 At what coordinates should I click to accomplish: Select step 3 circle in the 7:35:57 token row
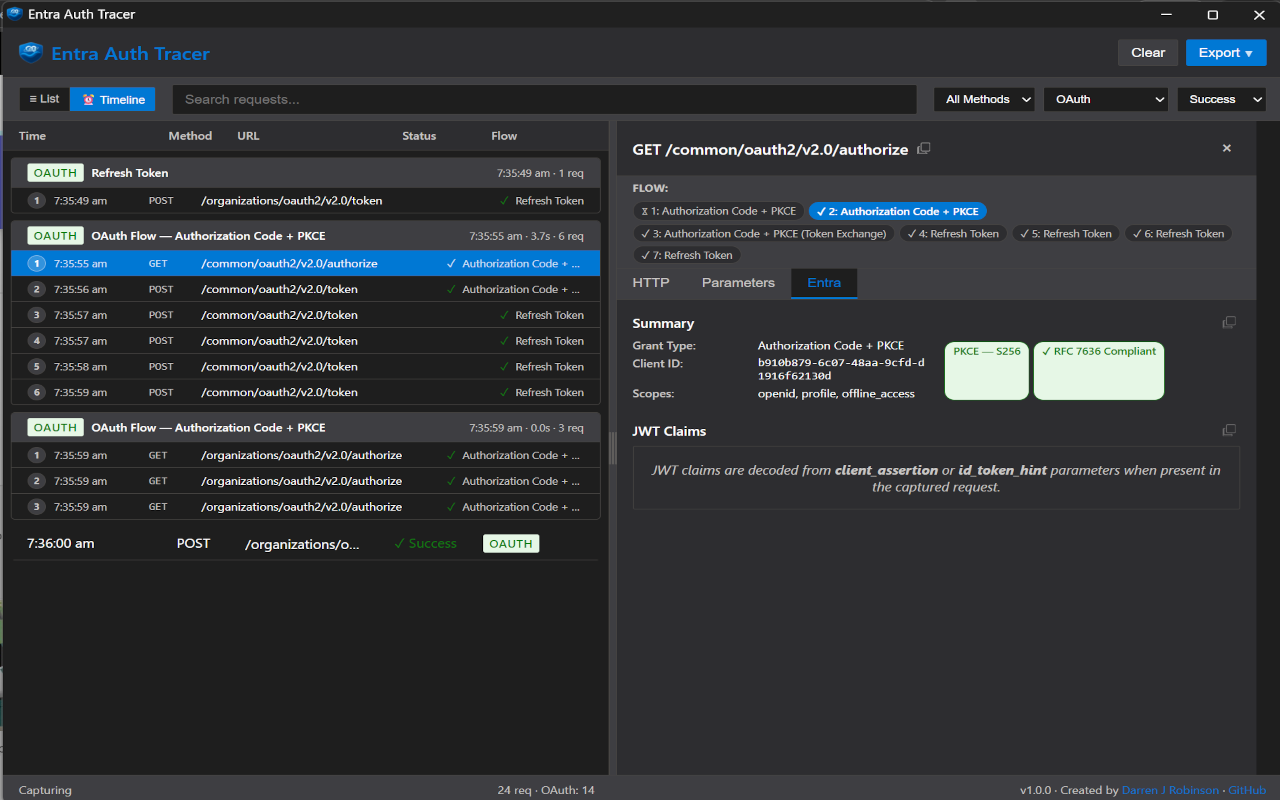[37, 315]
